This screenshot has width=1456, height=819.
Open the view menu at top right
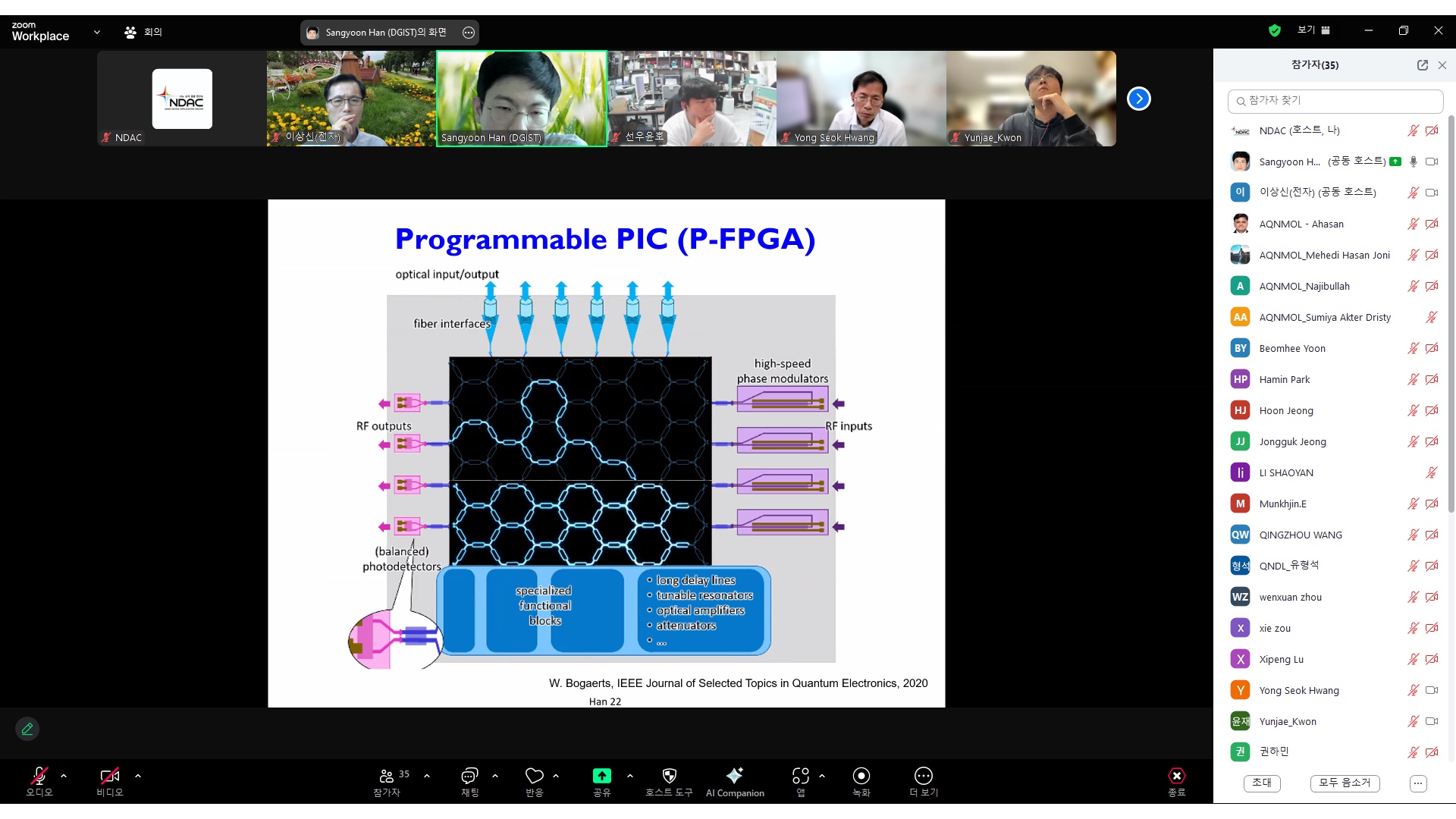point(1314,30)
